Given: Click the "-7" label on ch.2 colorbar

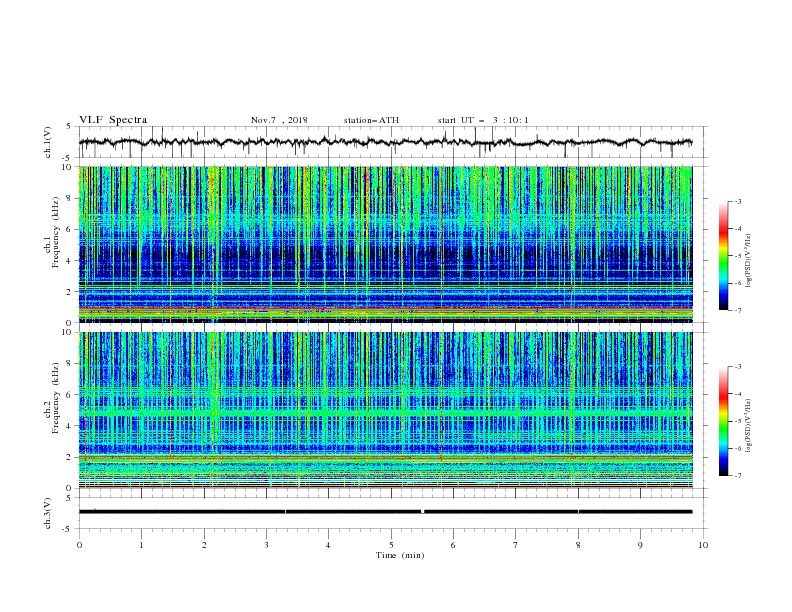Looking at the screenshot, I should [738, 476].
